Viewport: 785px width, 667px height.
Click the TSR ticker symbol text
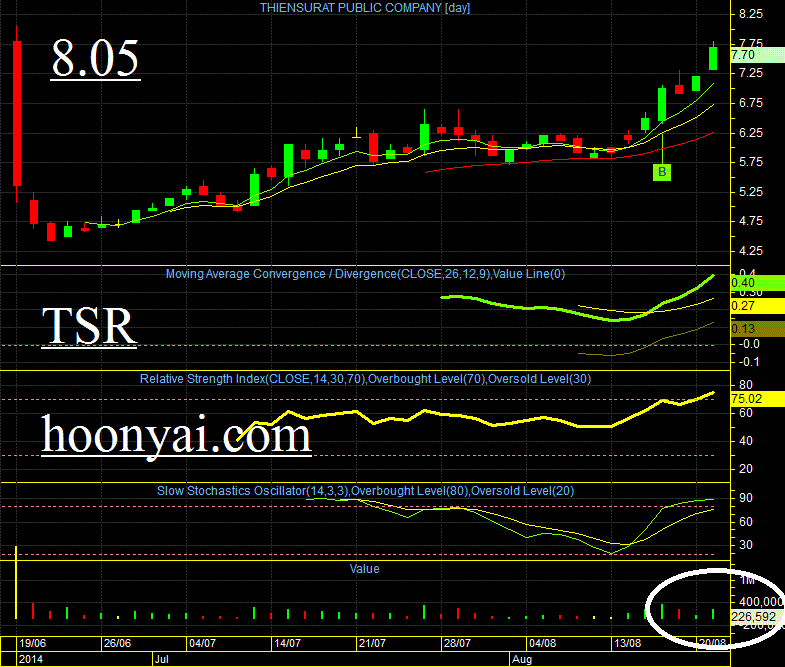click(89, 326)
